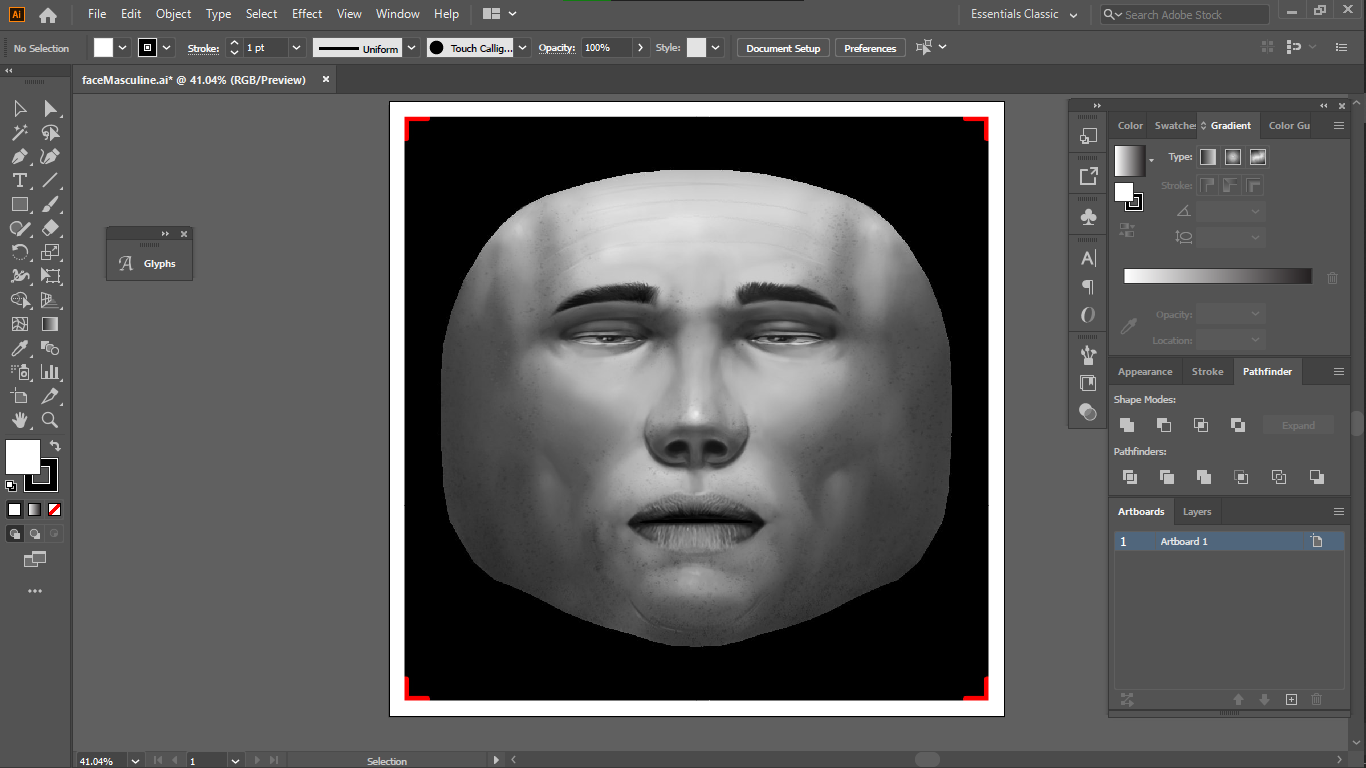Enable Draw Normal mode
This screenshot has width=1366, height=768.
15,534
